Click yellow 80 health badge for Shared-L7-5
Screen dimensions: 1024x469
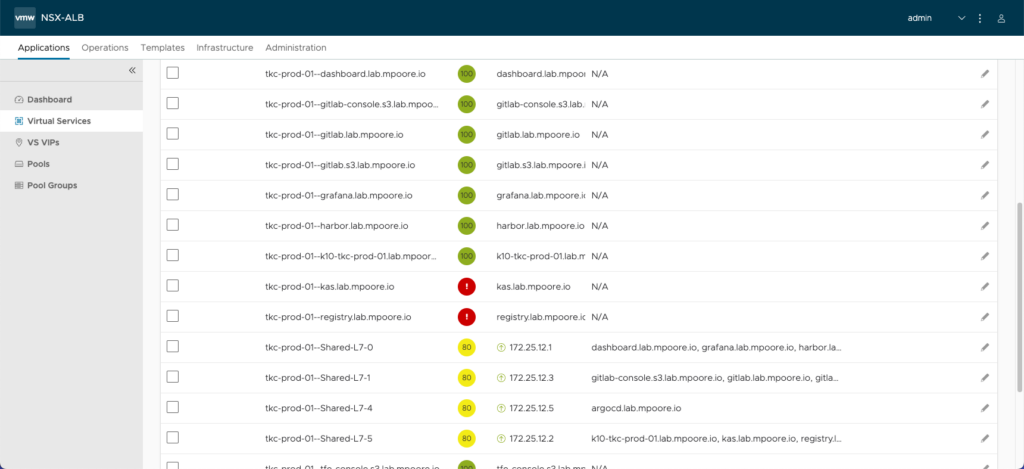(x=466, y=438)
